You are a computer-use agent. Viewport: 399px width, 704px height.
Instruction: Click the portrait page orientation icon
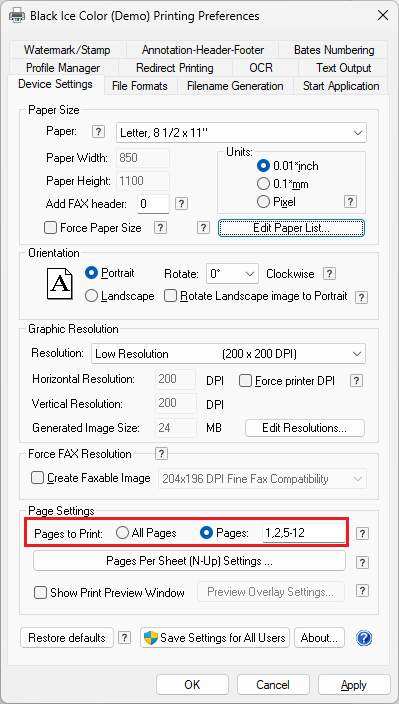59,284
